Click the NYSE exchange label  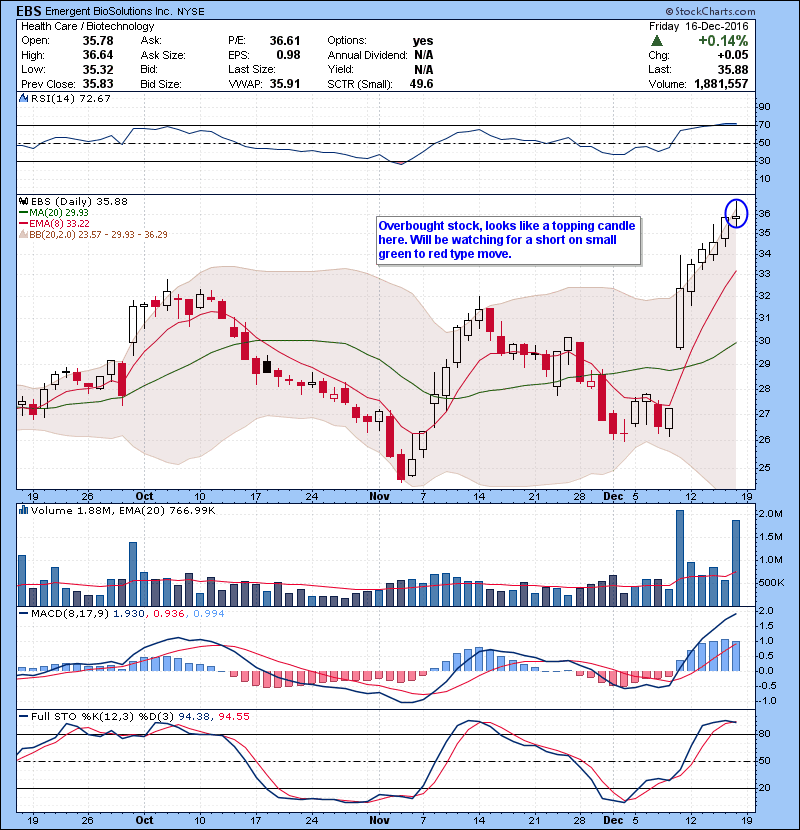(191, 12)
